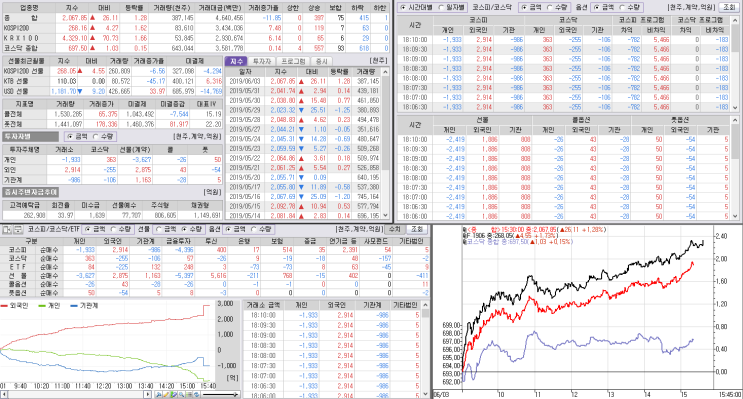Click 조회 button in top-right panel

pyautogui.click(x=729, y=8)
